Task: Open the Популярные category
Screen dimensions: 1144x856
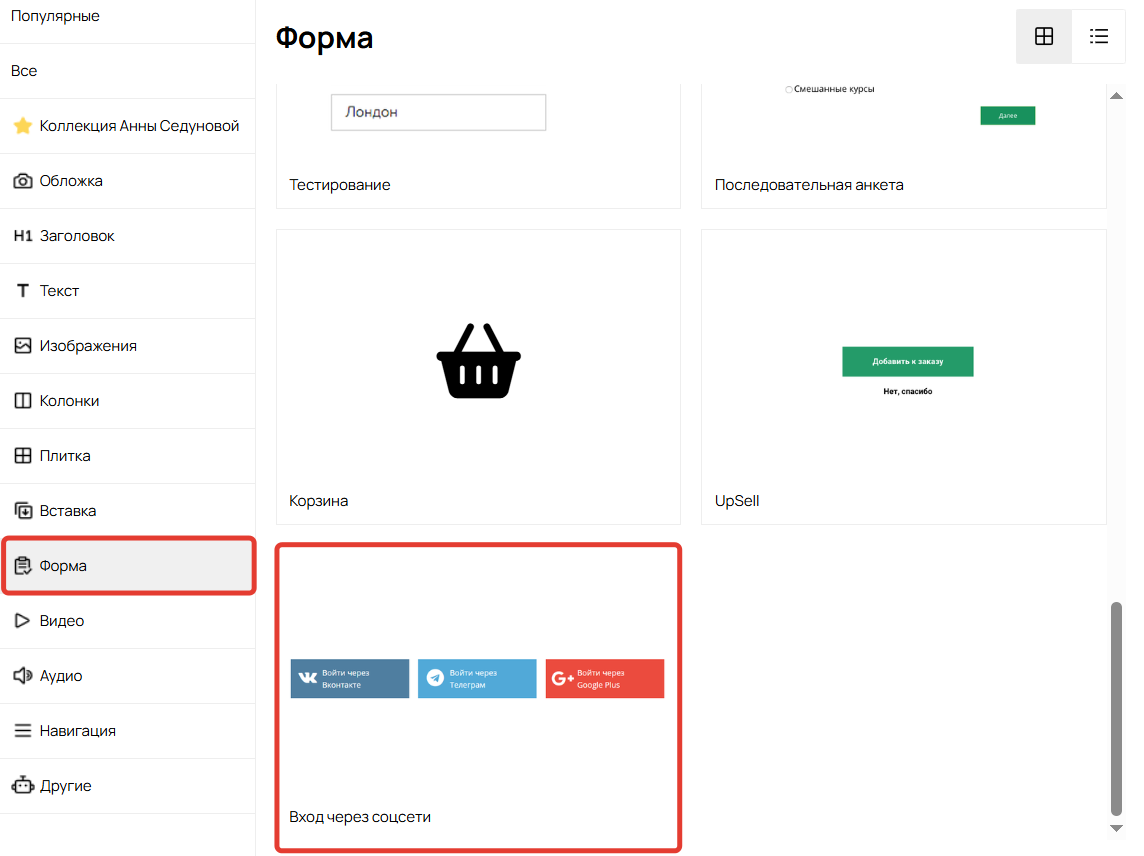Action: tap(56, 16)
